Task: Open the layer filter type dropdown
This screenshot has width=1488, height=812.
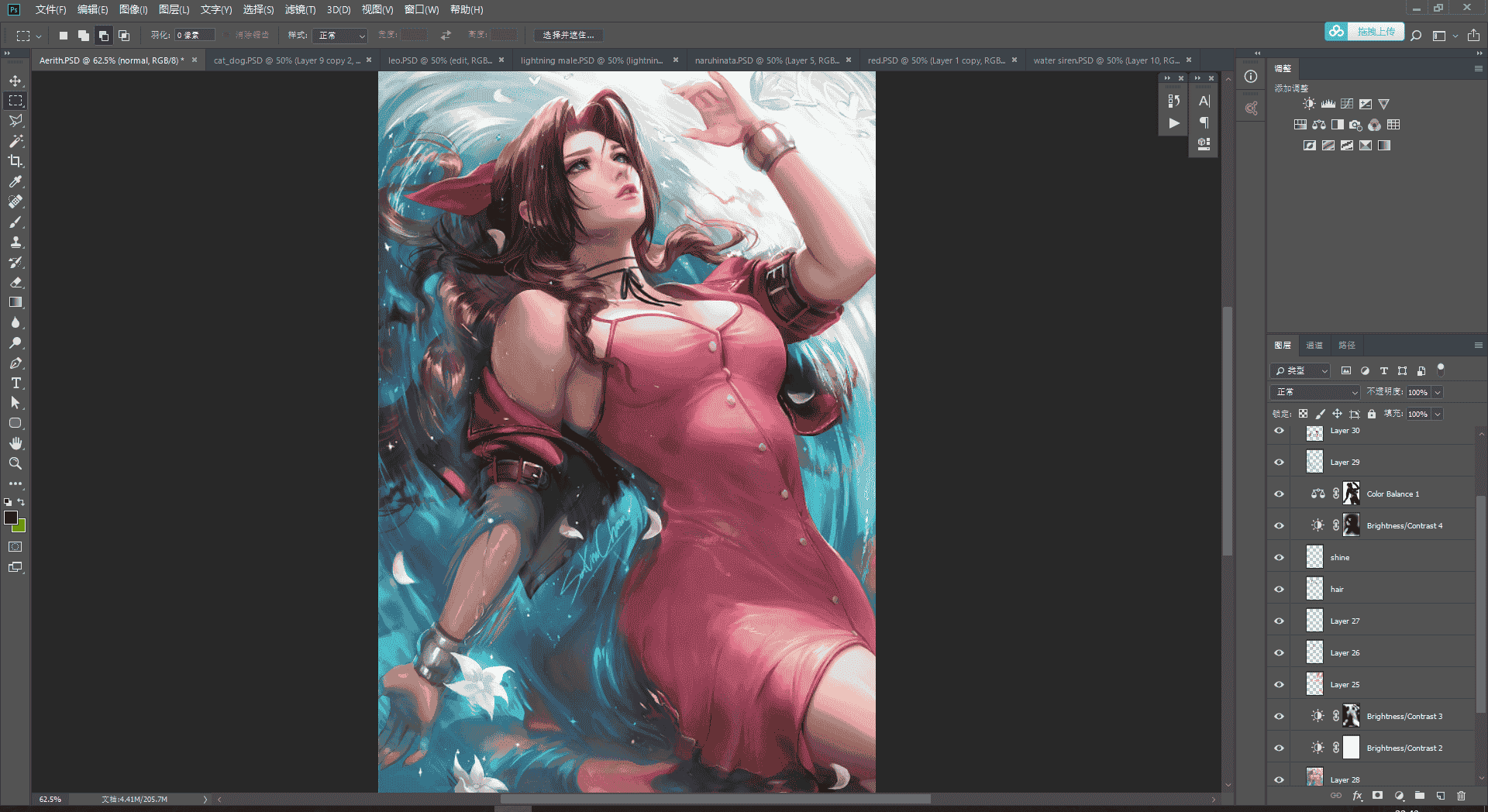Action: point(1300,370)
